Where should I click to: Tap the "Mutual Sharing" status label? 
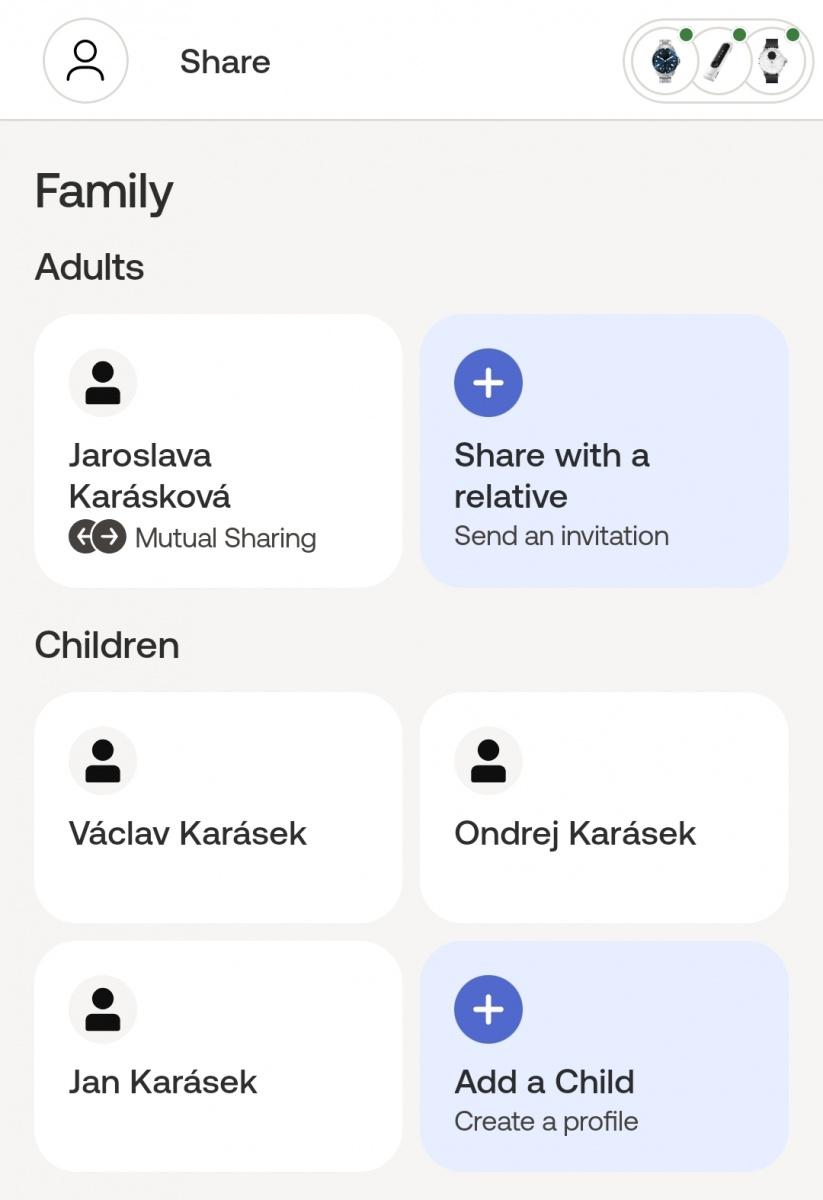pos(225,538)
